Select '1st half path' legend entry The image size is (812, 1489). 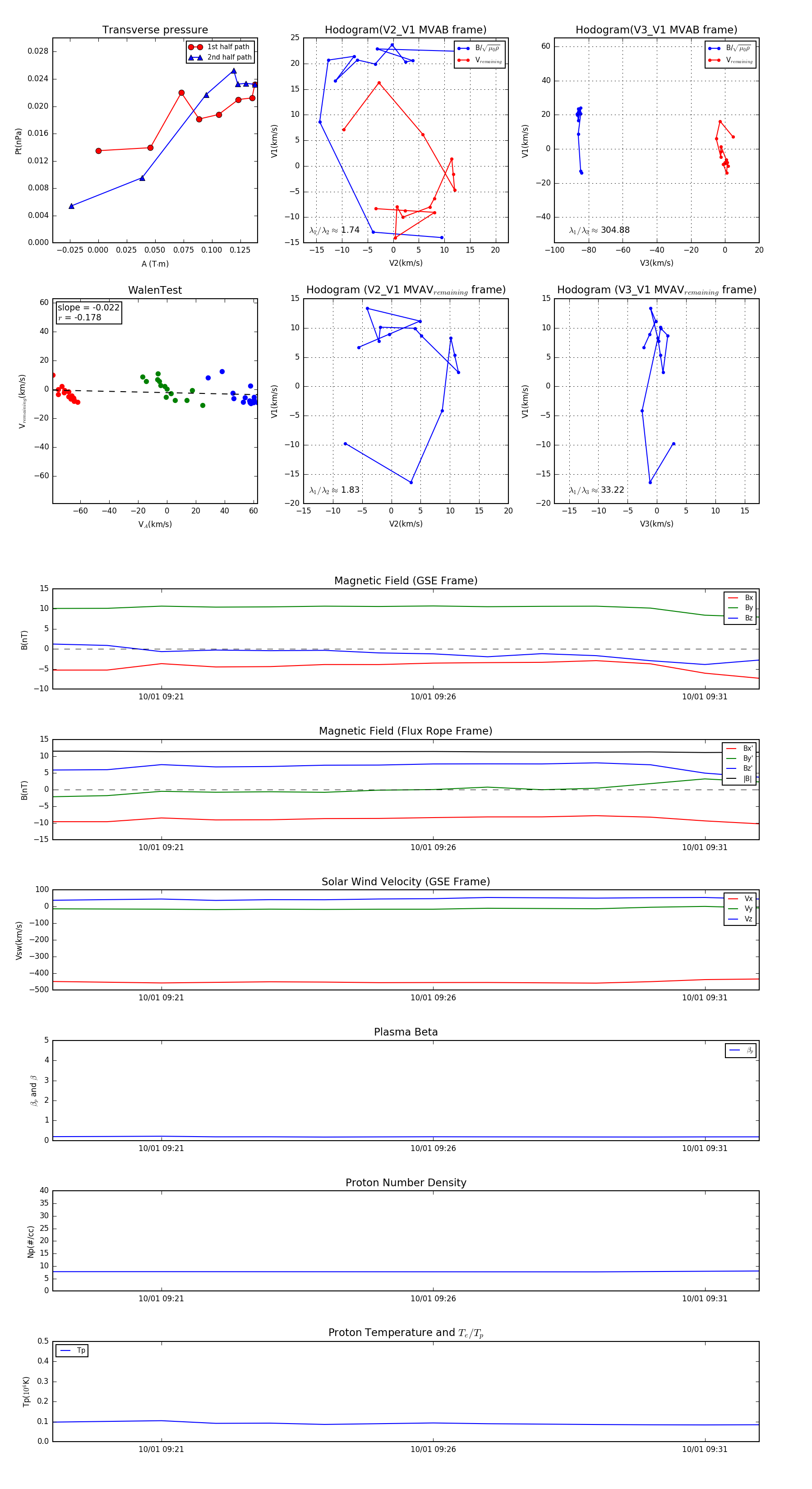(220, 47)
